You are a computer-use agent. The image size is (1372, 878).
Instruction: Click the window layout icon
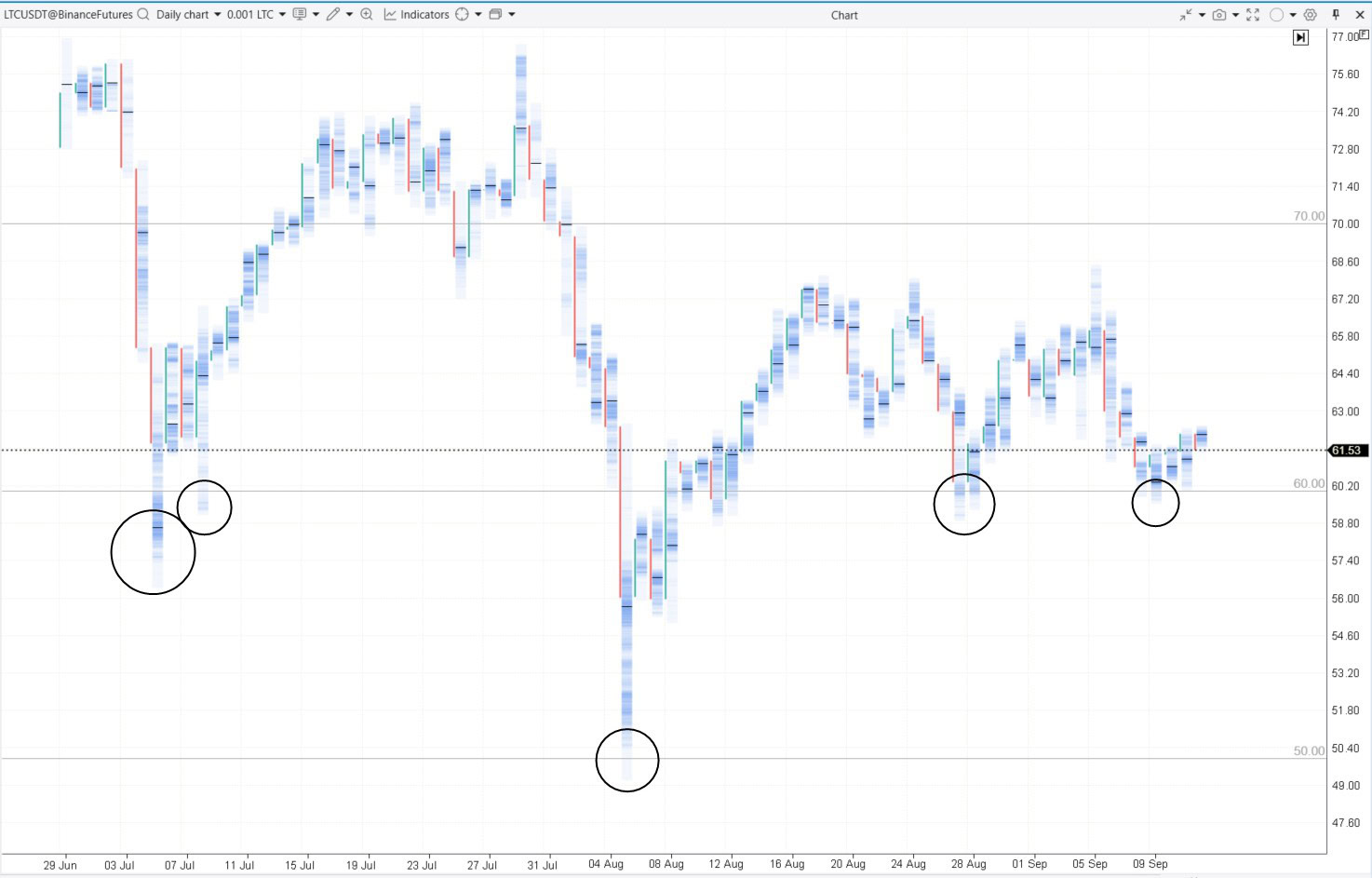click(495, 15)
